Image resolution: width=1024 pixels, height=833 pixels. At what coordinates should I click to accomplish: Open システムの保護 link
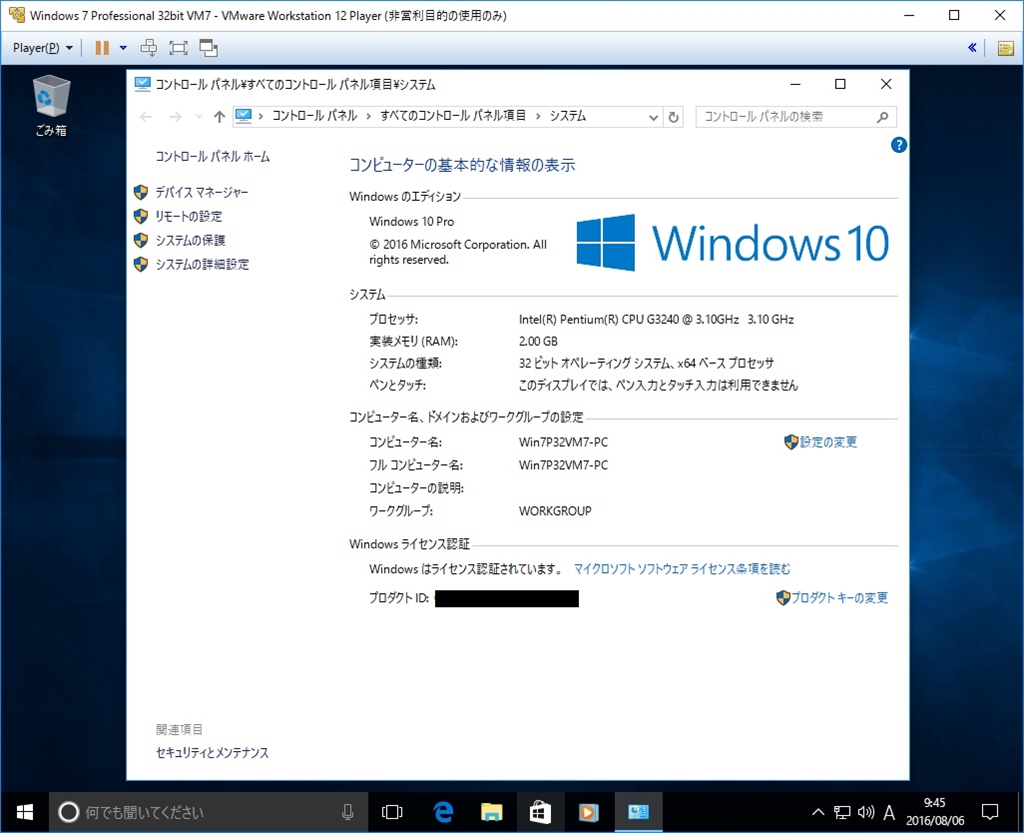pyautogui.click(x=190, y=240)
